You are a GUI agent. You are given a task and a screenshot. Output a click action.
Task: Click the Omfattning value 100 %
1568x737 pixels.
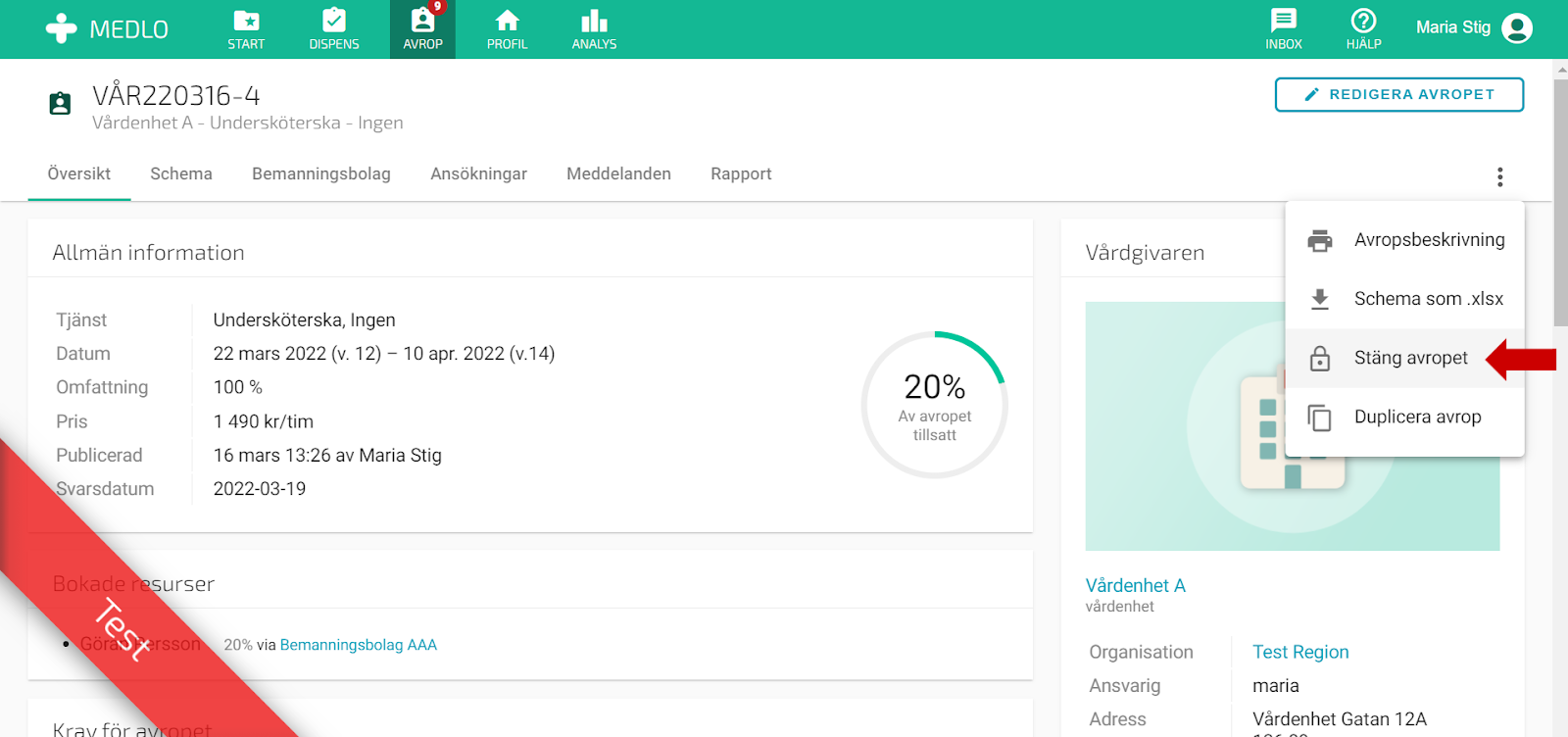point(238,387)
